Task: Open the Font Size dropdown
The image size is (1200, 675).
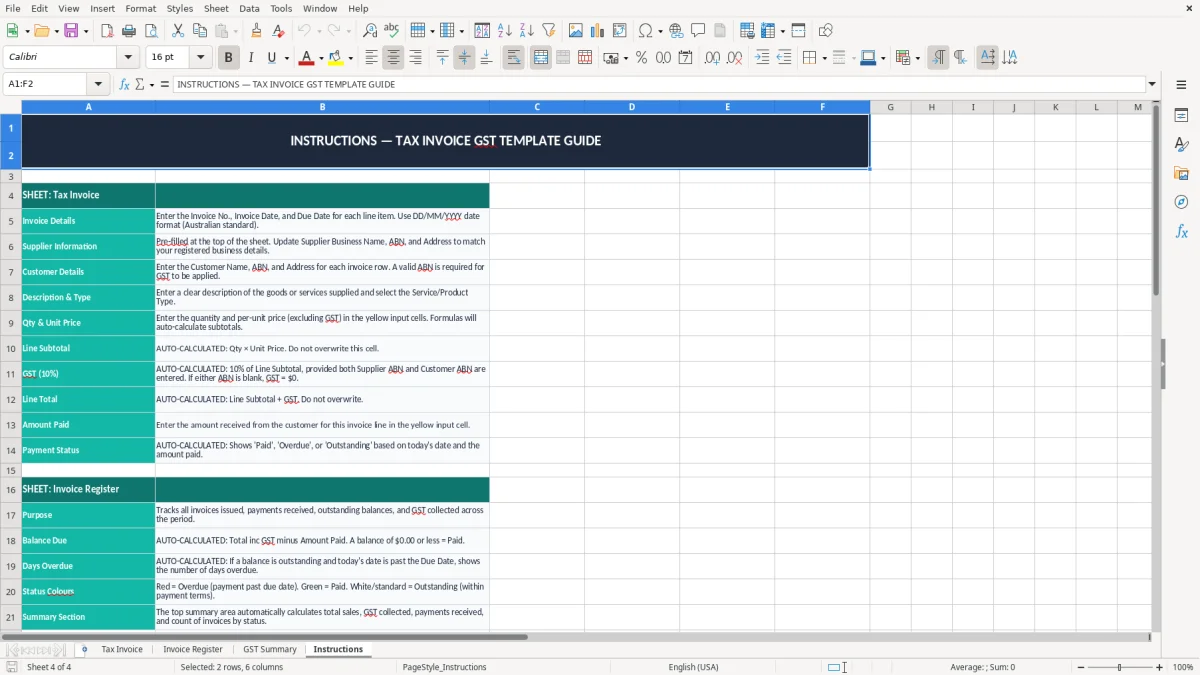Action: coord(201,58)
